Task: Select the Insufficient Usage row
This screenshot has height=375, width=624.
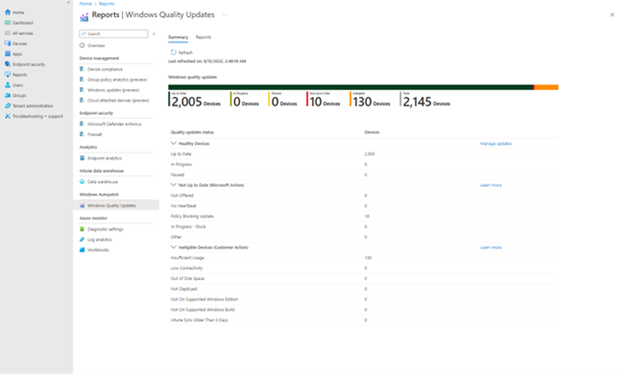Action: coord(363,258)
